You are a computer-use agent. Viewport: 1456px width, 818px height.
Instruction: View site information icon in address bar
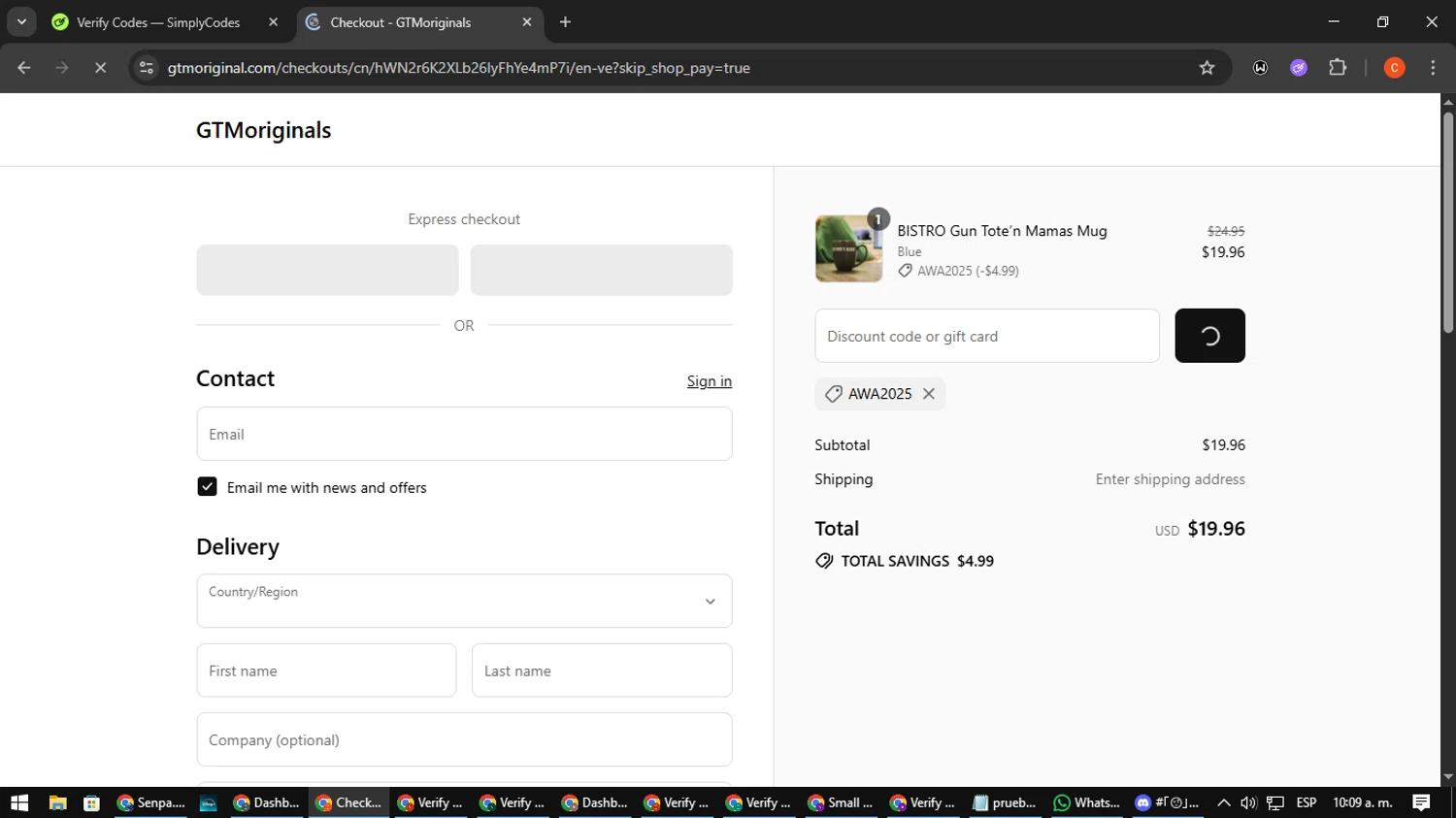tap(147, 68)
